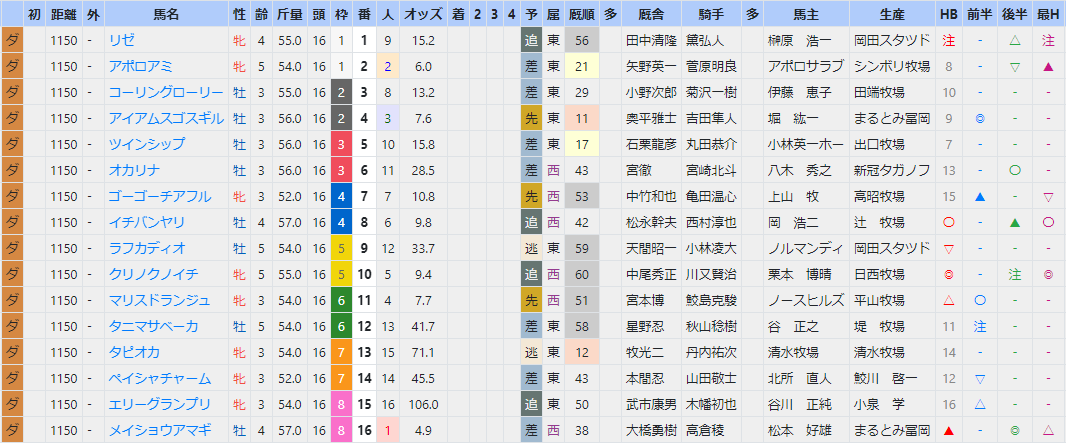Click jockey name 鮫島克駿
The width and height of the screenshot is (1066, 443).
pos(711,300)
